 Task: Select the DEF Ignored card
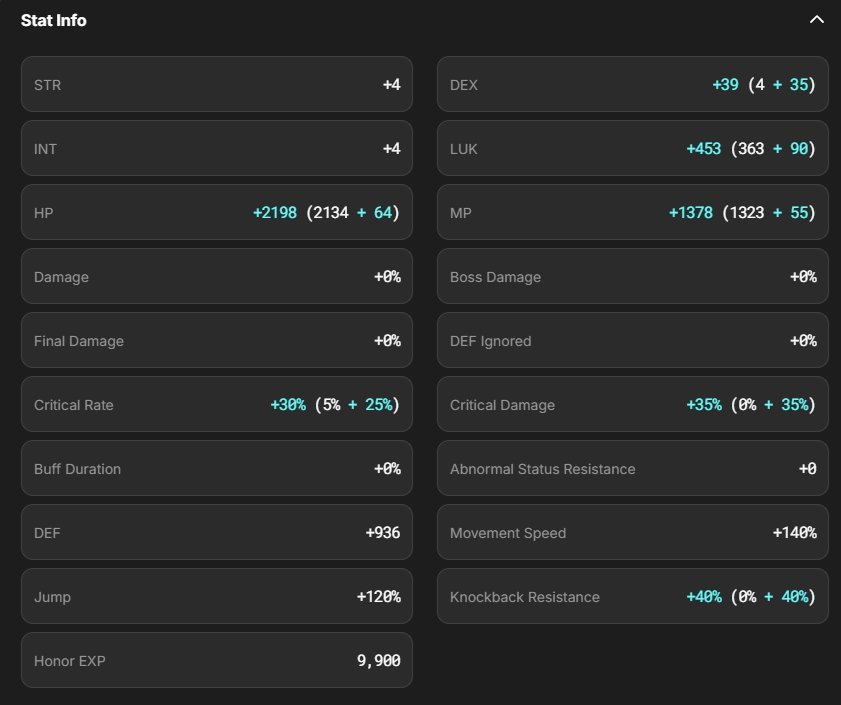[x=632, y=341]
